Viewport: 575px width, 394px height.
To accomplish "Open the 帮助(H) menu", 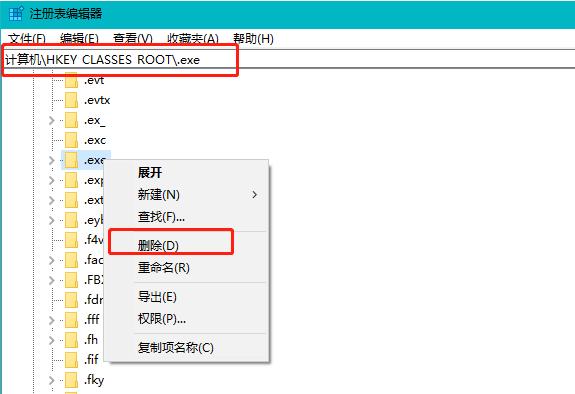I will pos(253,39).
